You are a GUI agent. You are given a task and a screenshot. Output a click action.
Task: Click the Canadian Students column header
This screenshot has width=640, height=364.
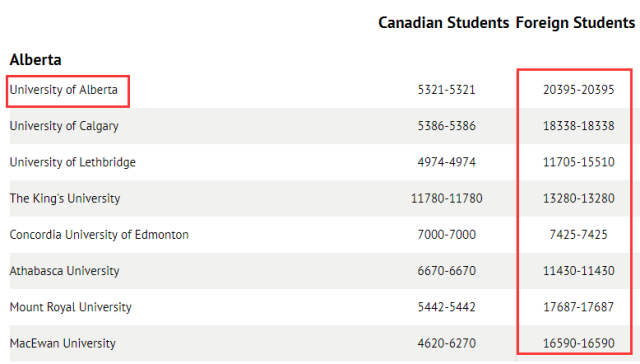tap(444, 23)
